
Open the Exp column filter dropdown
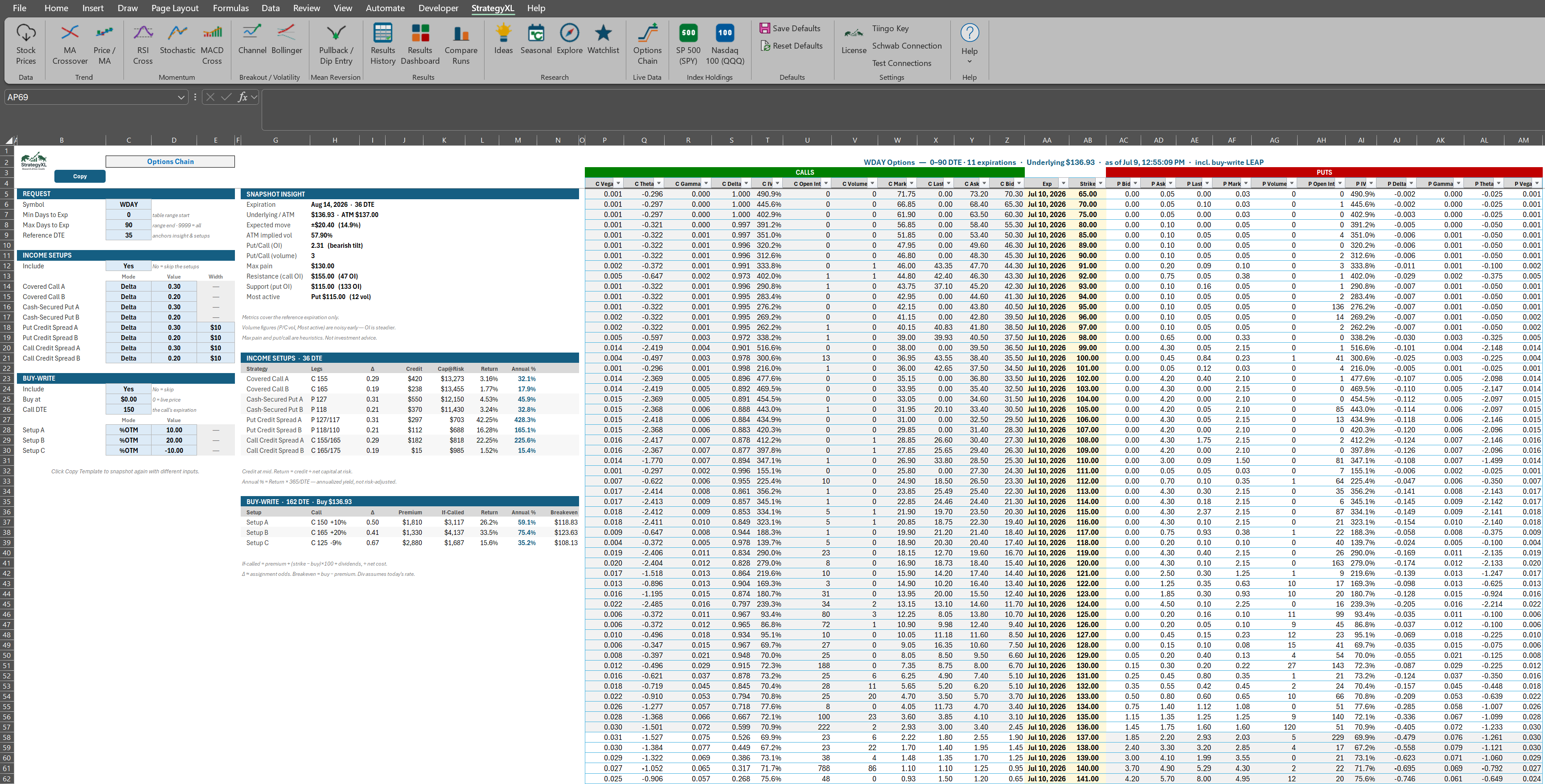pos(1063,184)
